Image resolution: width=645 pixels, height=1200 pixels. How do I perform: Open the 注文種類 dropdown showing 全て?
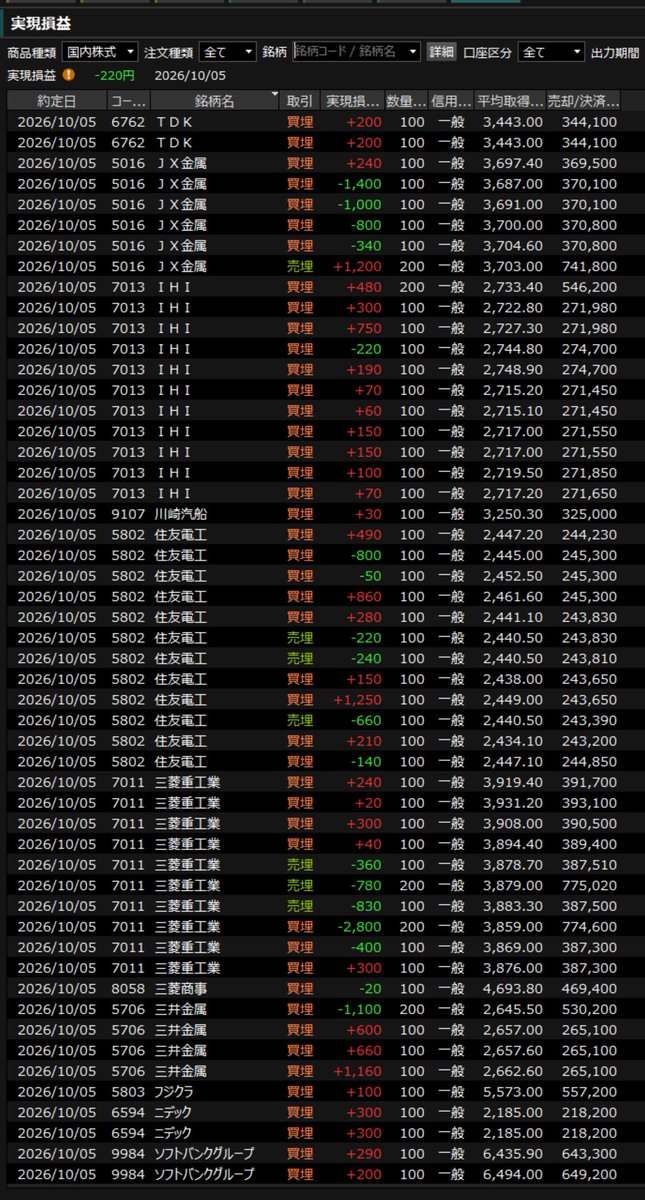pos(228,52)
